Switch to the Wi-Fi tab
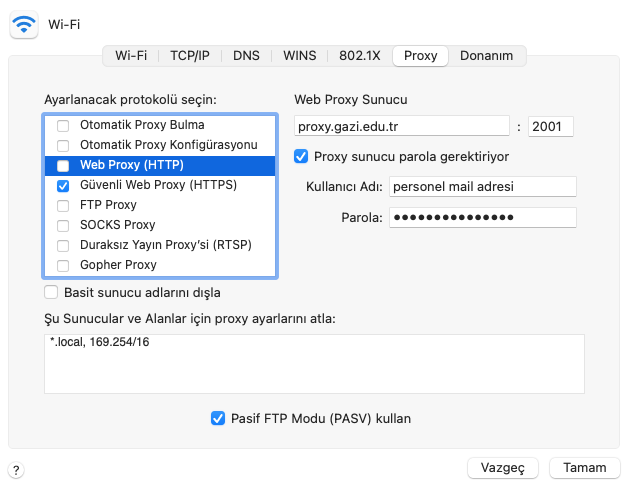 click(x=131, y=55)
